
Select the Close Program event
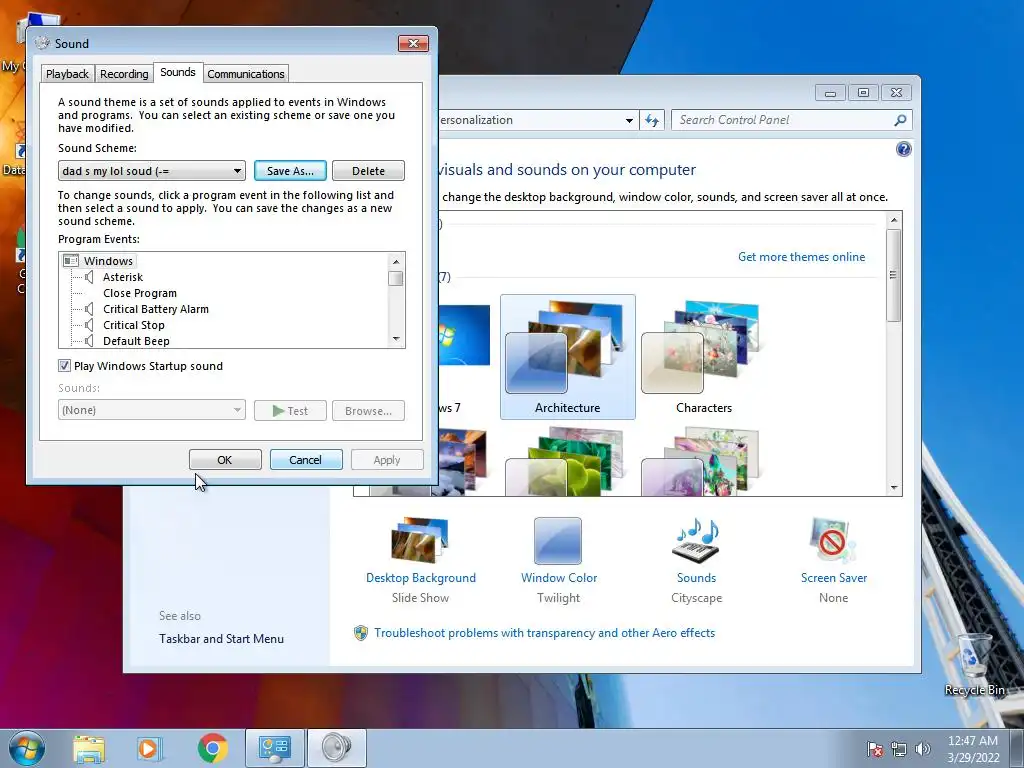140,293
